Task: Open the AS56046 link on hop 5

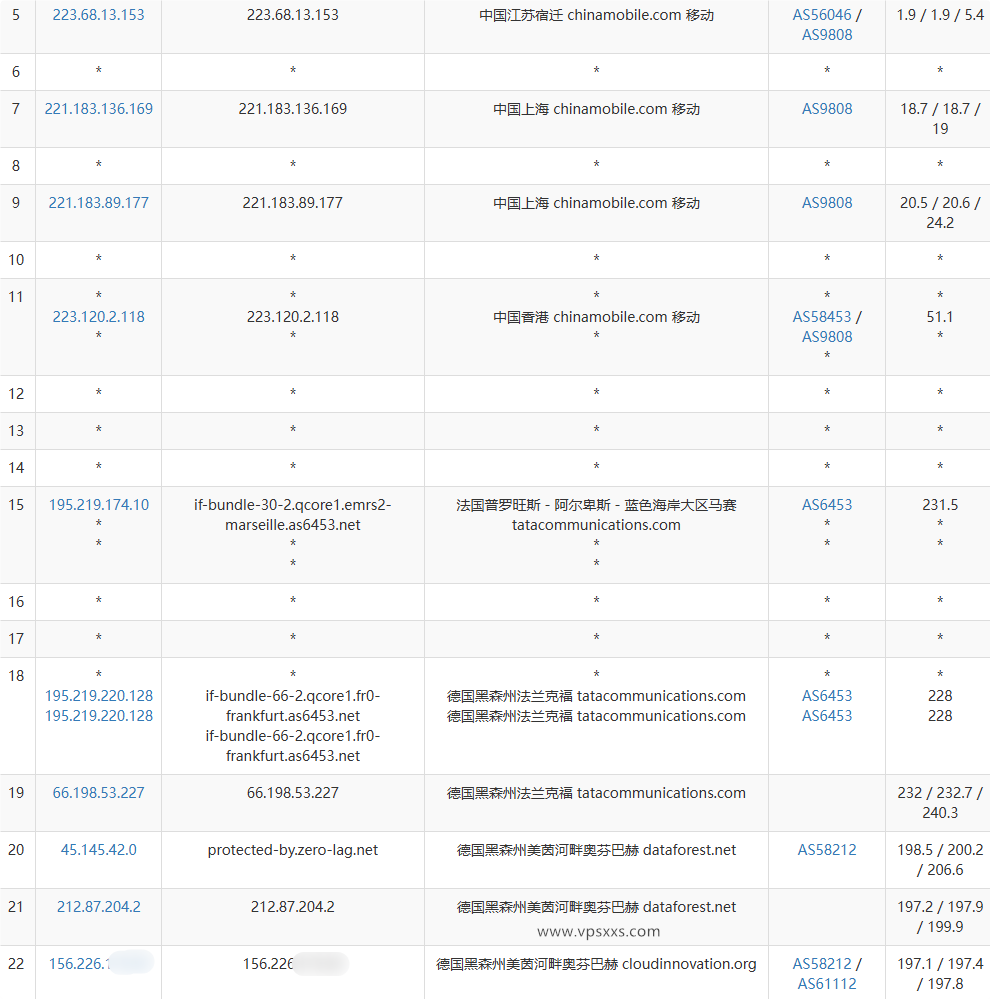Action: coord(826,14)
